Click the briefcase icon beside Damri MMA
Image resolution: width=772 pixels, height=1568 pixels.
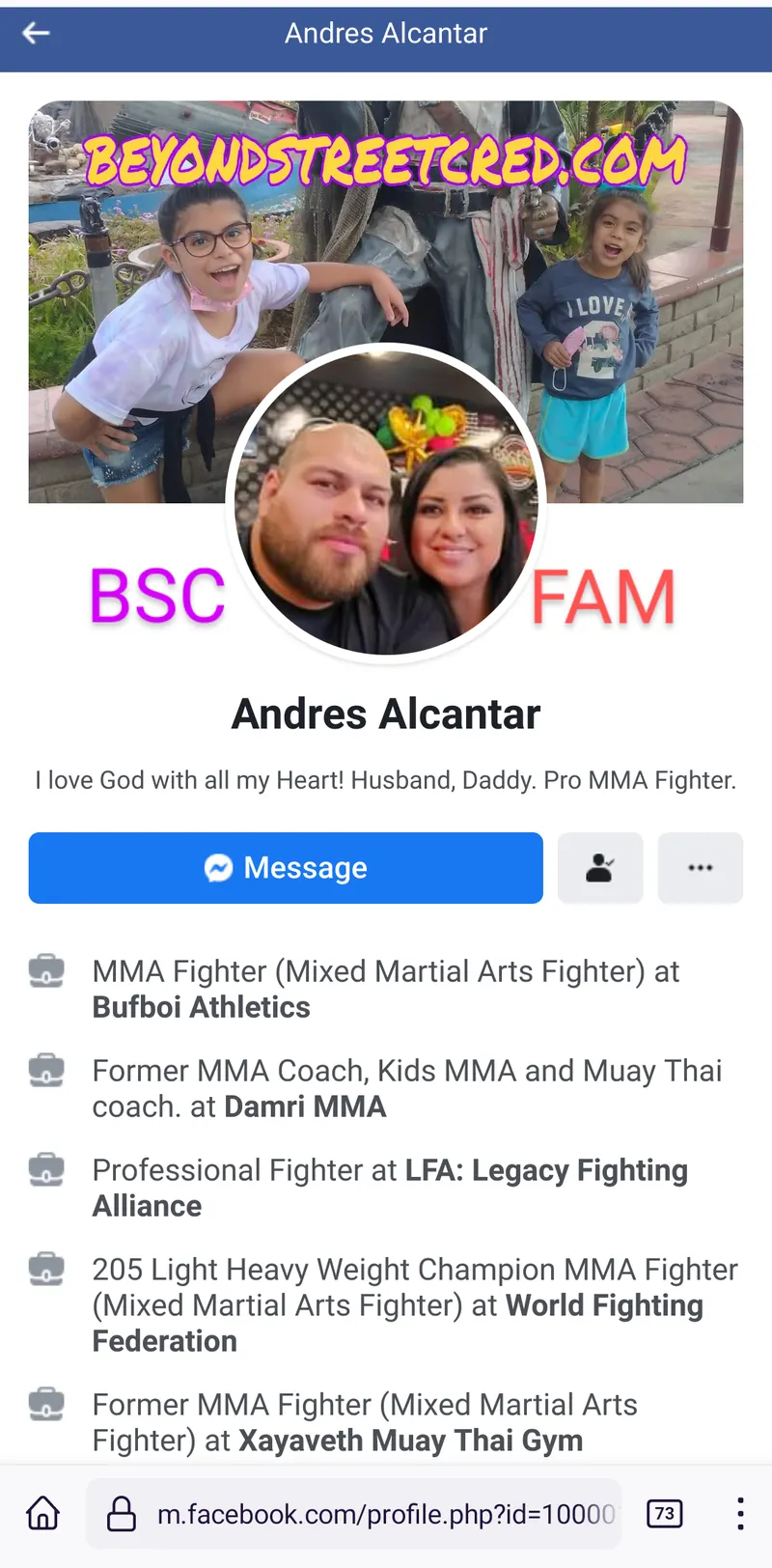coord(46,1070)
